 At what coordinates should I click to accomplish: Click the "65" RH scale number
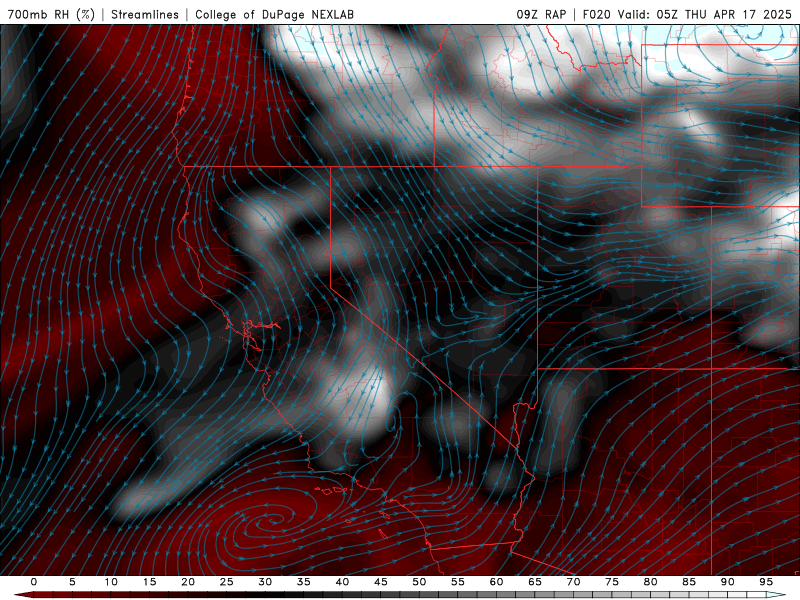click(x=535, y=582)
